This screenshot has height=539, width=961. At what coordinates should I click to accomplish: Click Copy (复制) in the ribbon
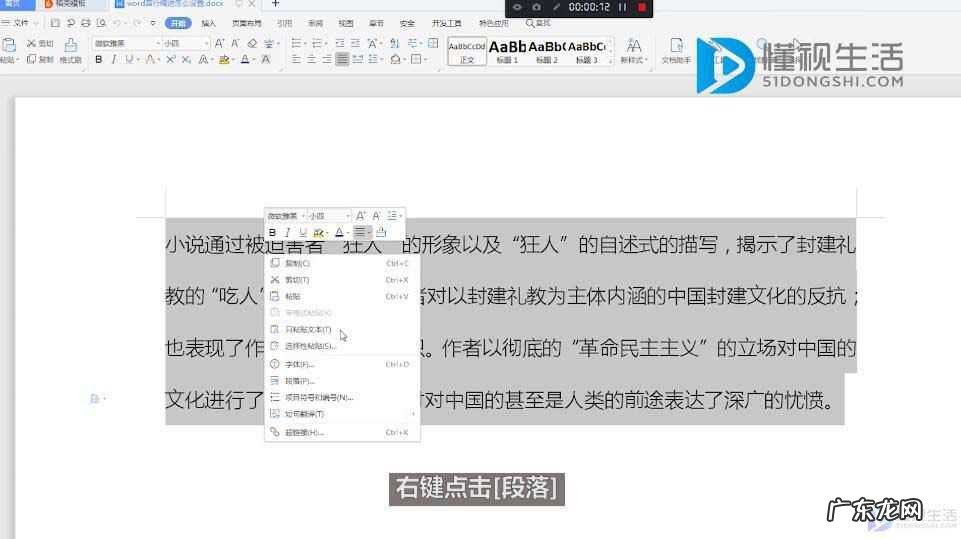click(40, 59)
